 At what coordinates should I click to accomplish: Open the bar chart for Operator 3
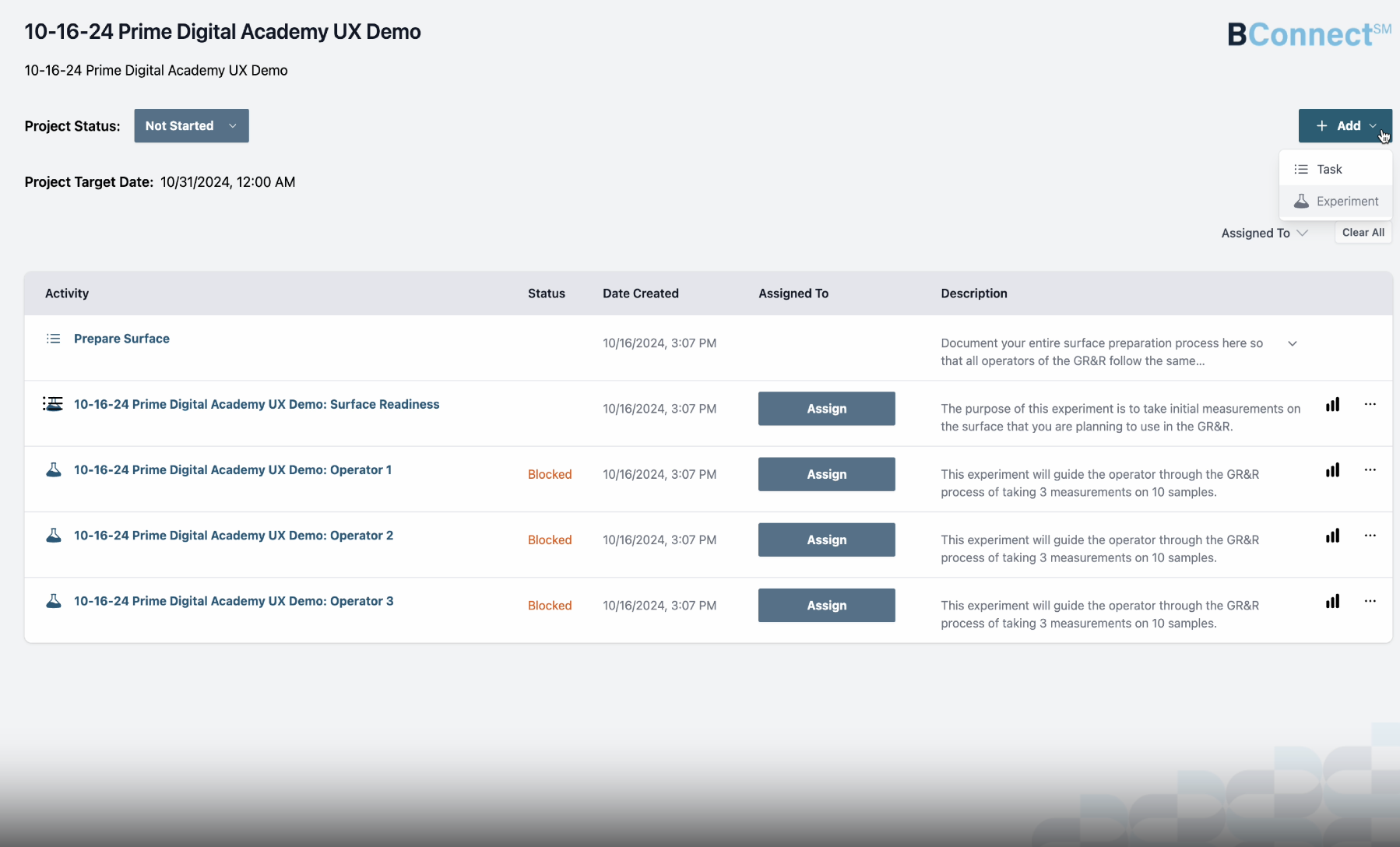[x=1332, y=601]
